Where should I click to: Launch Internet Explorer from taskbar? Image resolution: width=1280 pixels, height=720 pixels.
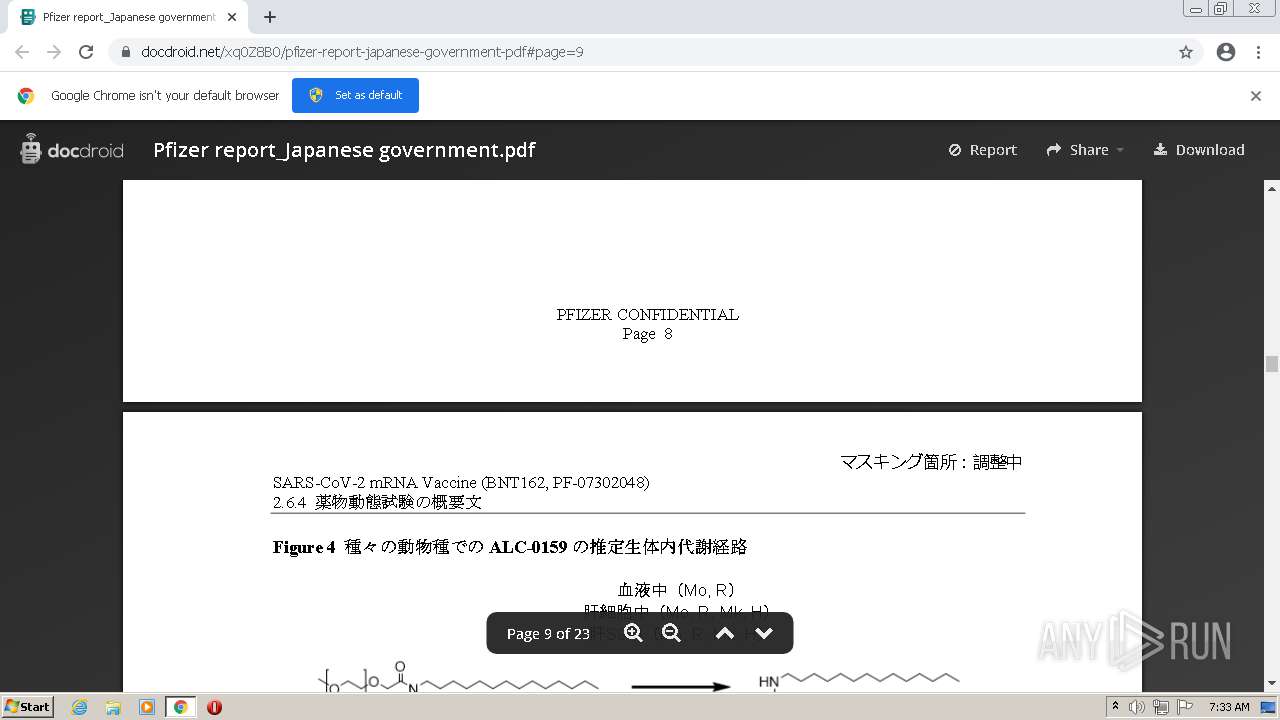(80, 707)
